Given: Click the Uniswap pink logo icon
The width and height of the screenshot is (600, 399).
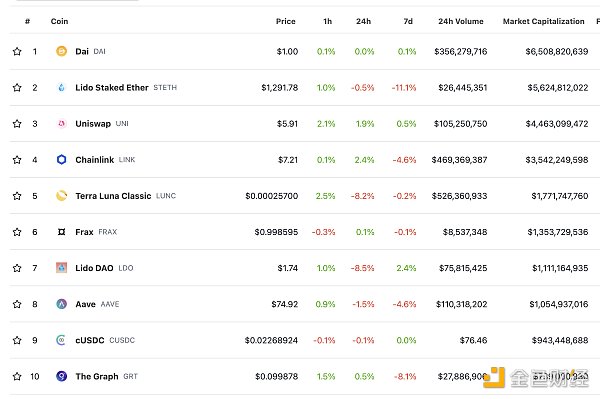Looking at the screenshot, I should [x=61, y=123].
